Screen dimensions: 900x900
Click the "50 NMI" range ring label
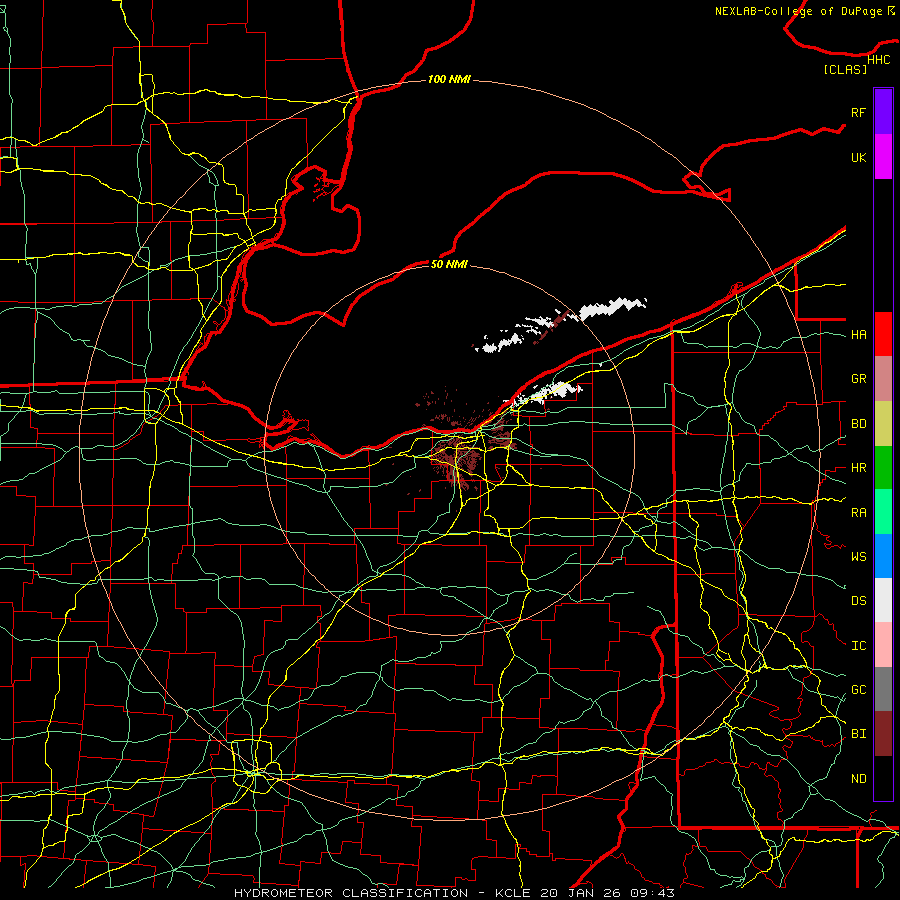(x=449, y=264)
